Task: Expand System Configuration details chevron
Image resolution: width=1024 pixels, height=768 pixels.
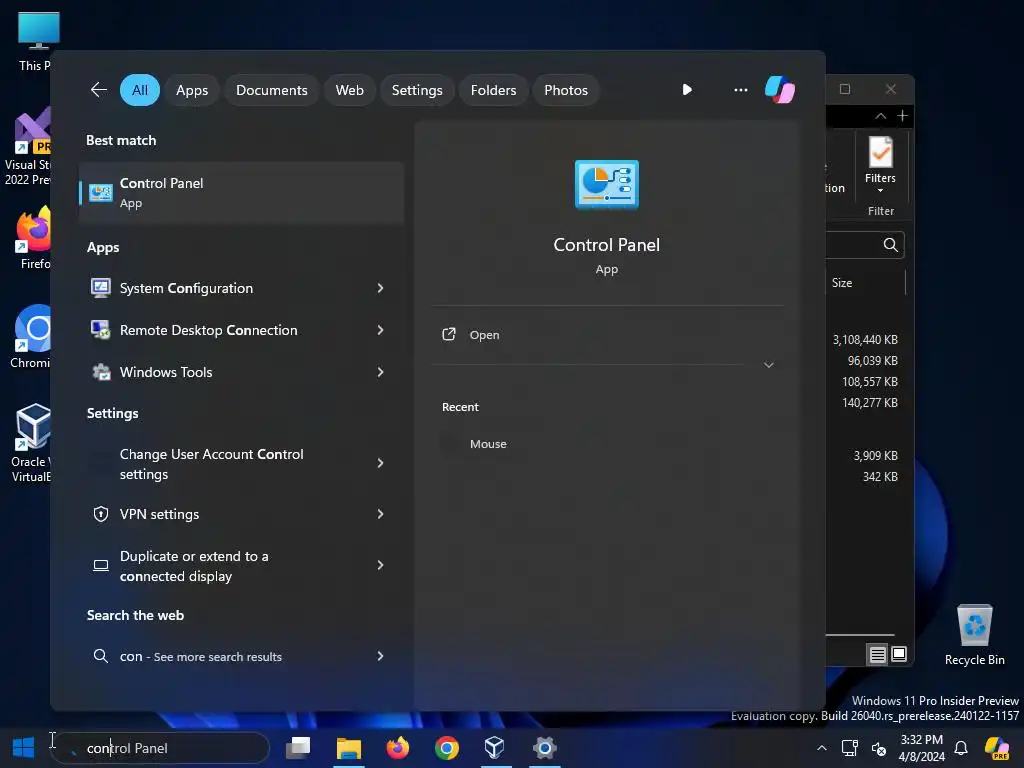Action: 380,288
